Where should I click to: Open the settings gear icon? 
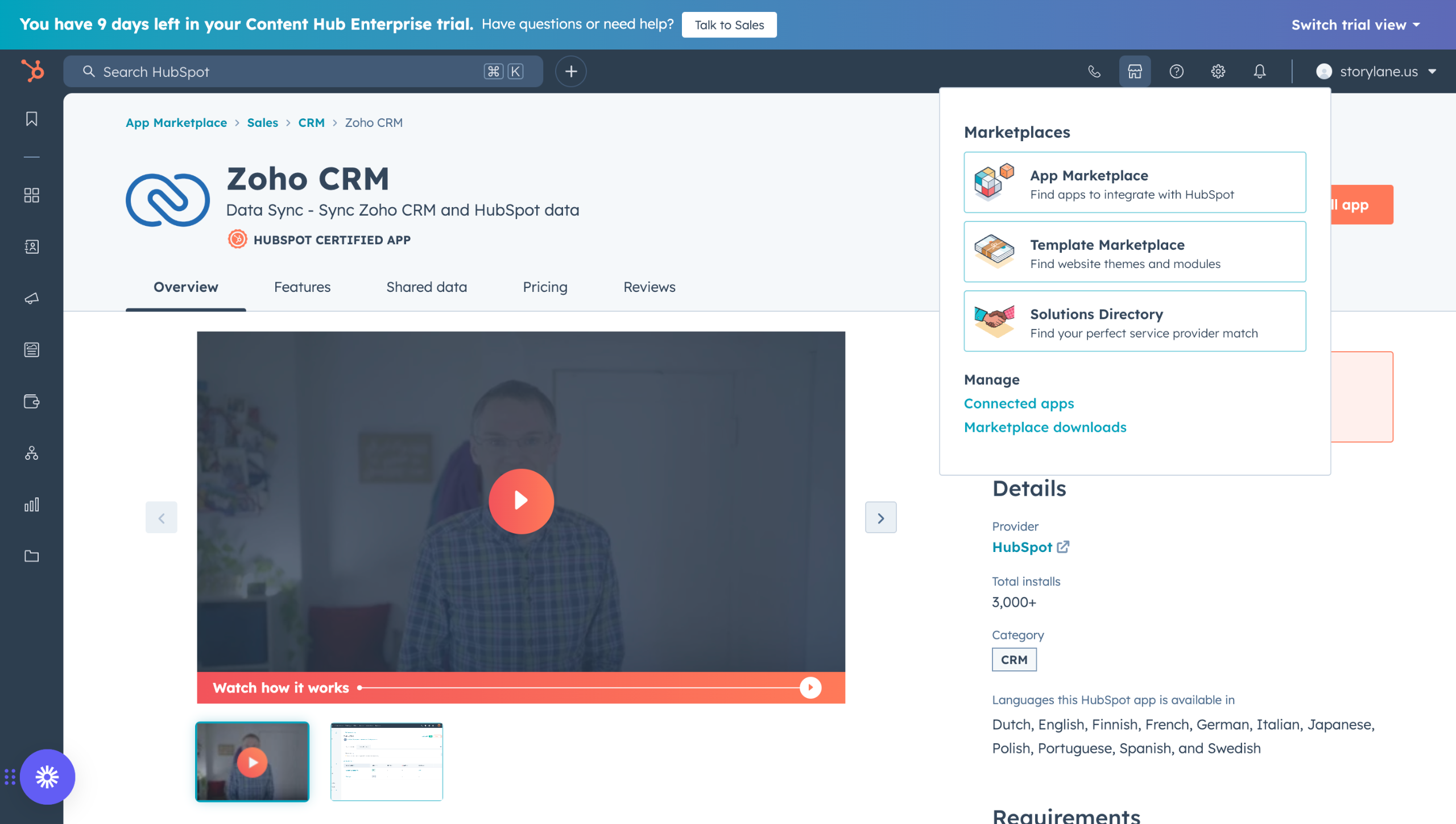tap(1218, 71)
